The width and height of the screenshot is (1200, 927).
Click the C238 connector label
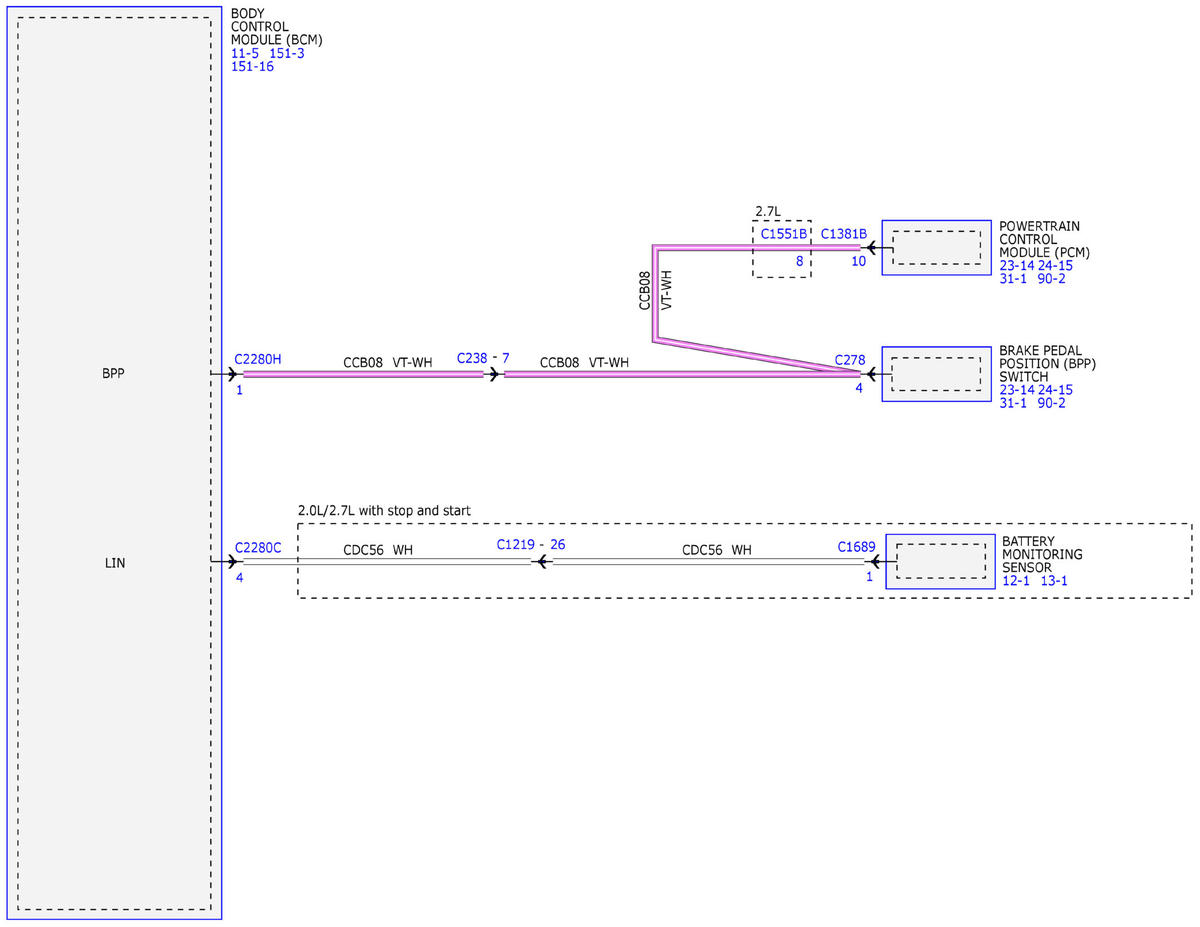(x=472, y=357)
